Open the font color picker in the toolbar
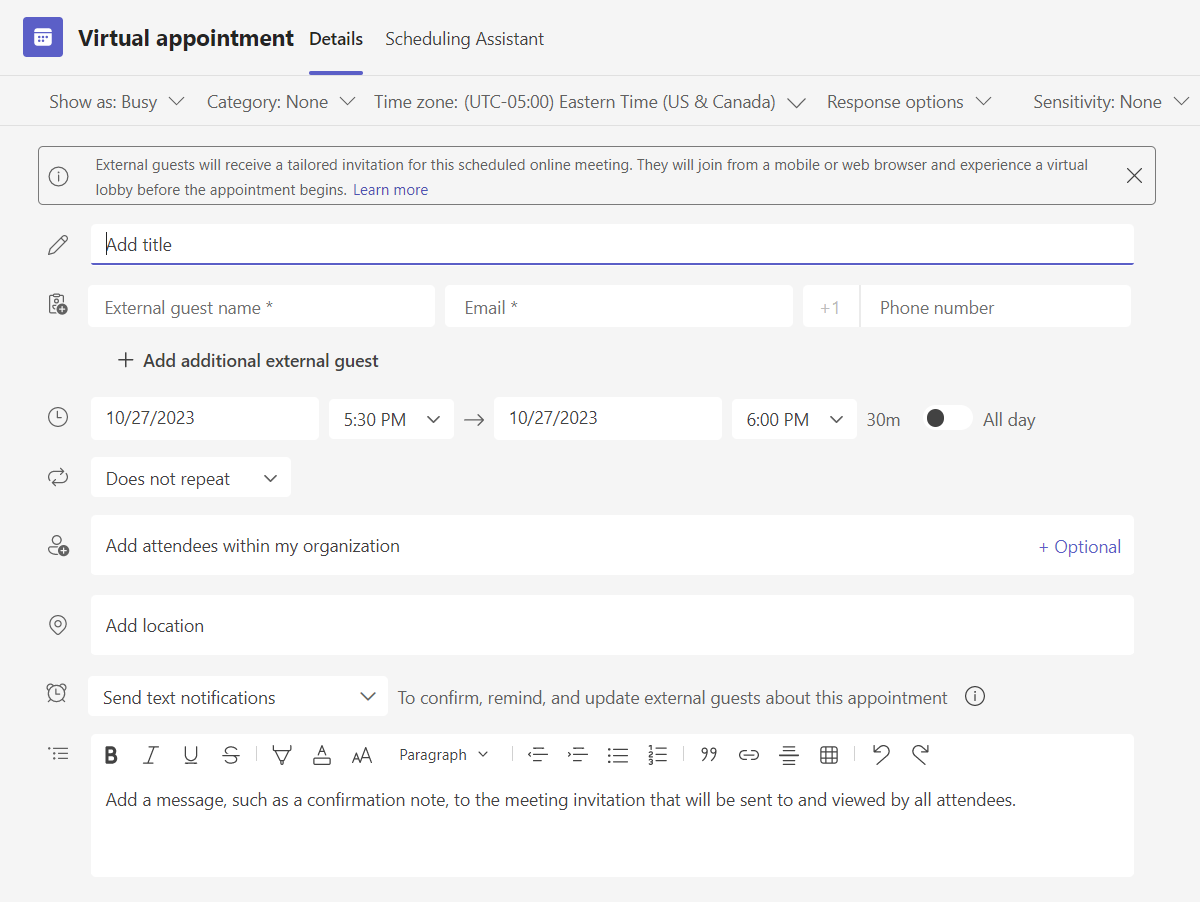This screenshot has width=1200, height=902. point(322,755)
